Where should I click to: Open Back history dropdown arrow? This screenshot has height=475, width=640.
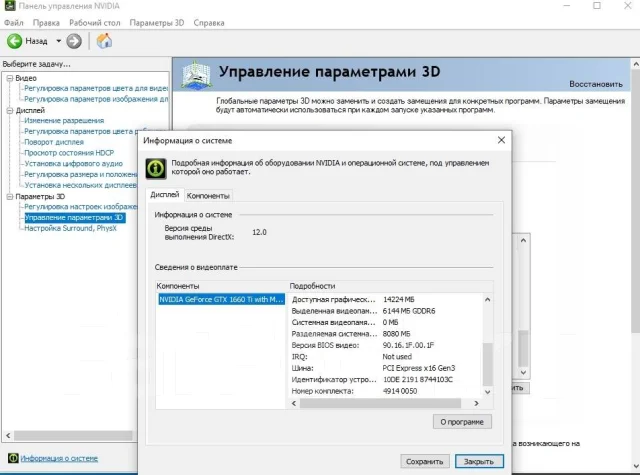[58, 41]
